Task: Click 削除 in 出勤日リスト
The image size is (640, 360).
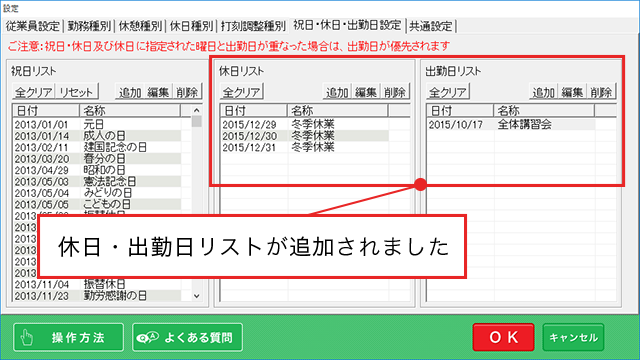Action: coord(601,92)
